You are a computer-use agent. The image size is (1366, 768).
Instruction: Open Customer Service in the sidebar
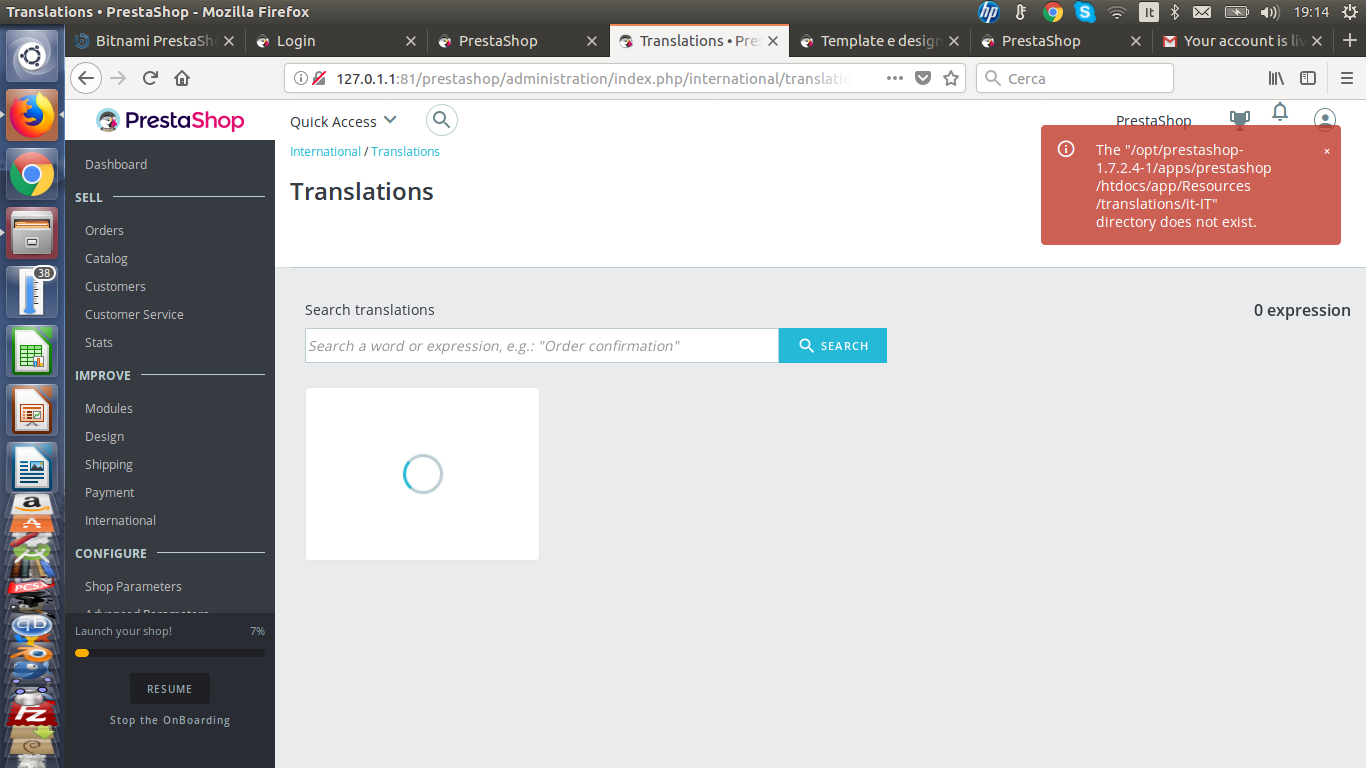click(134, 314)
